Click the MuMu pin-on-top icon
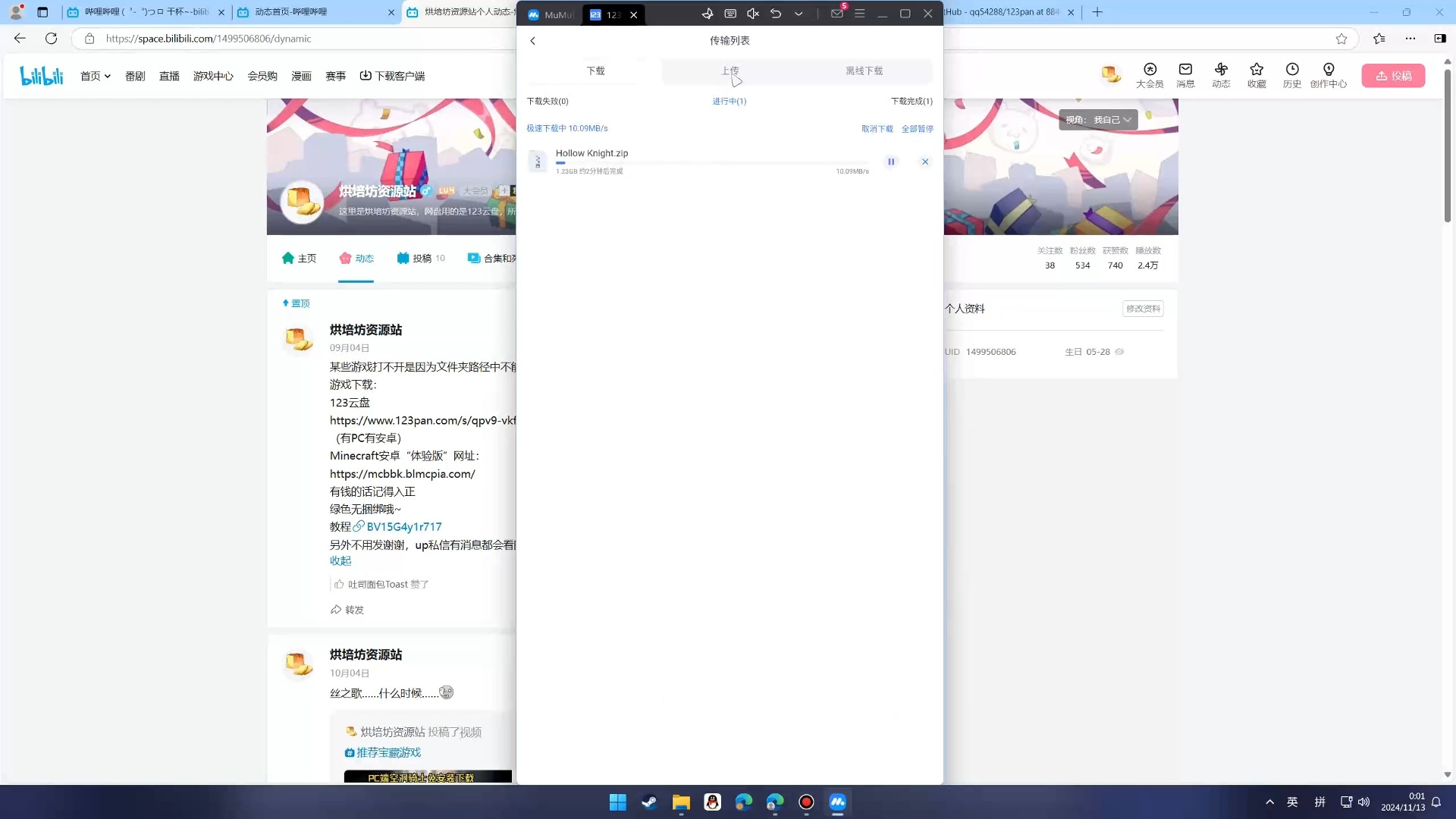1456x819 pixels. 707,14
